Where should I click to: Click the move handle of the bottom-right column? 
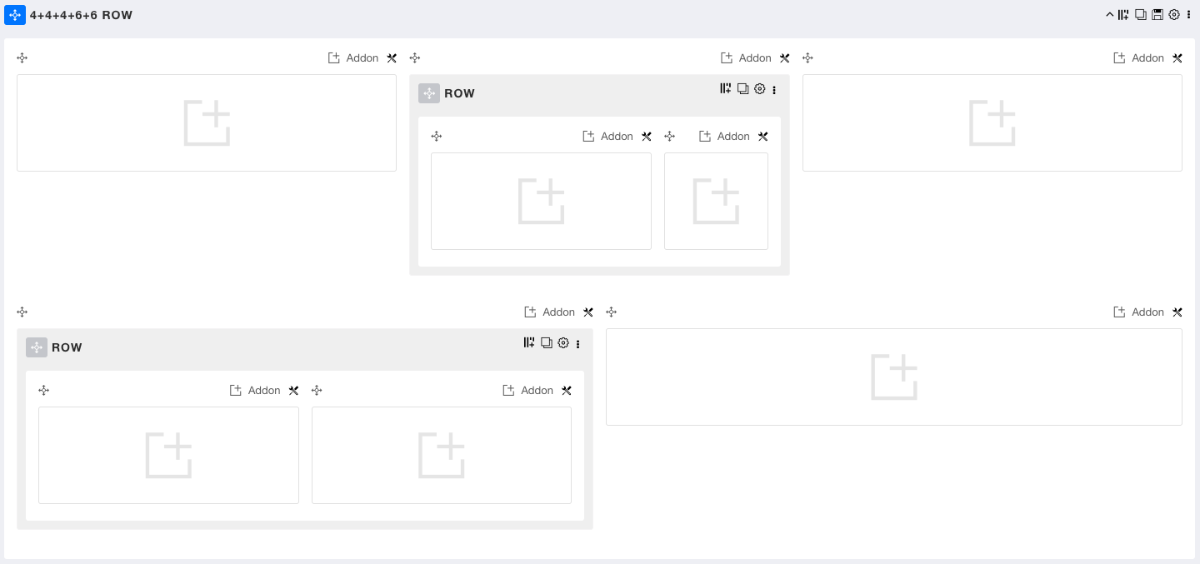[x=611, y=312]
